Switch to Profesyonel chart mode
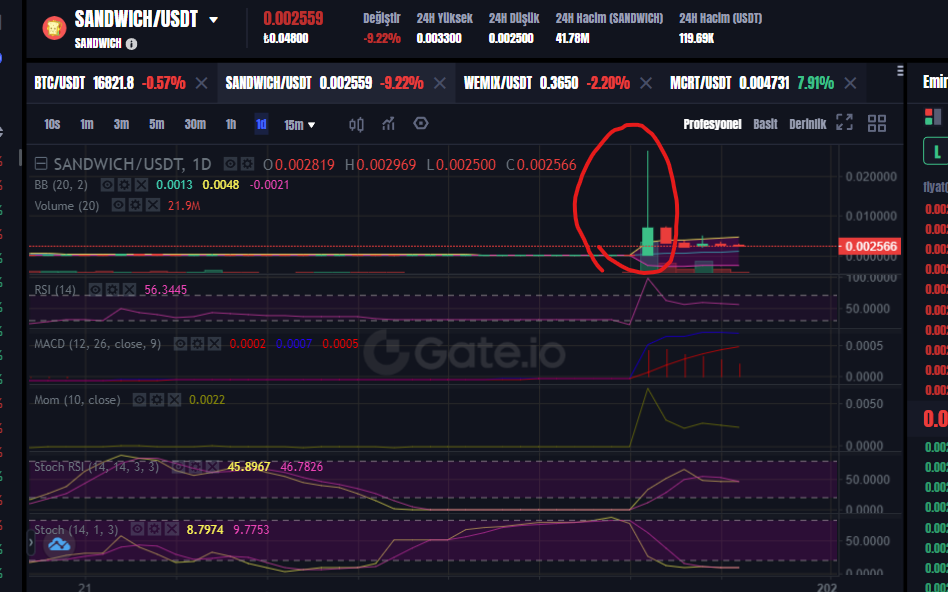The width and height of the screenshot is (948, 592). coord(712,124)
